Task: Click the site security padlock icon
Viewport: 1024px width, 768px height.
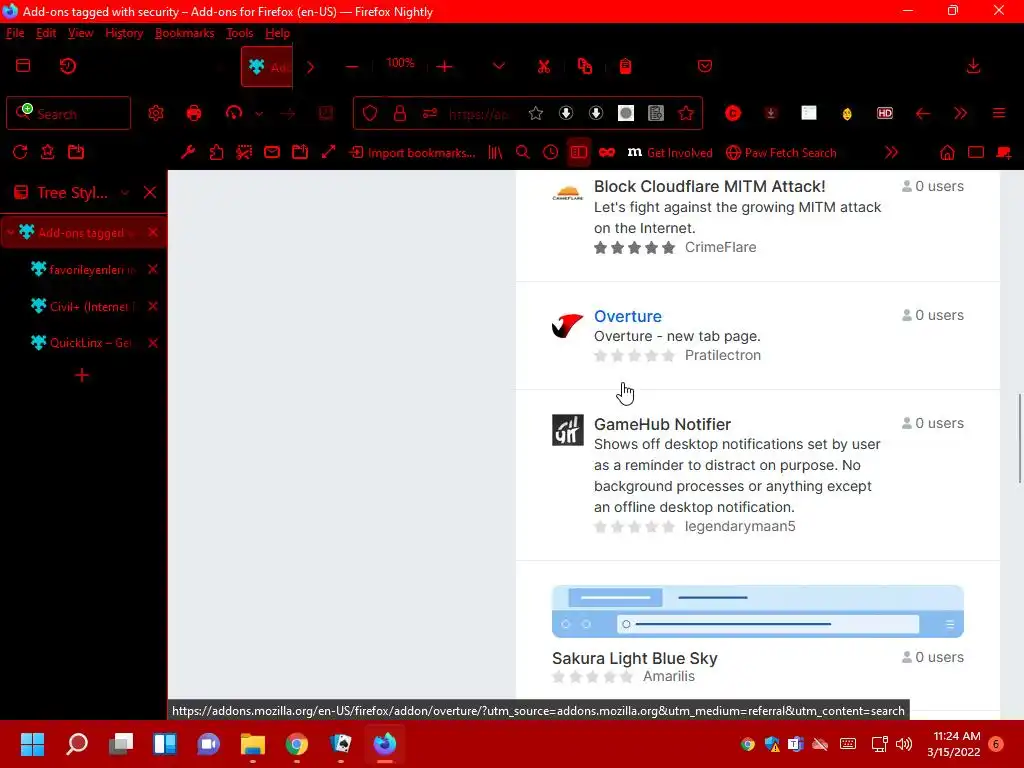Action: coord(400,114)
